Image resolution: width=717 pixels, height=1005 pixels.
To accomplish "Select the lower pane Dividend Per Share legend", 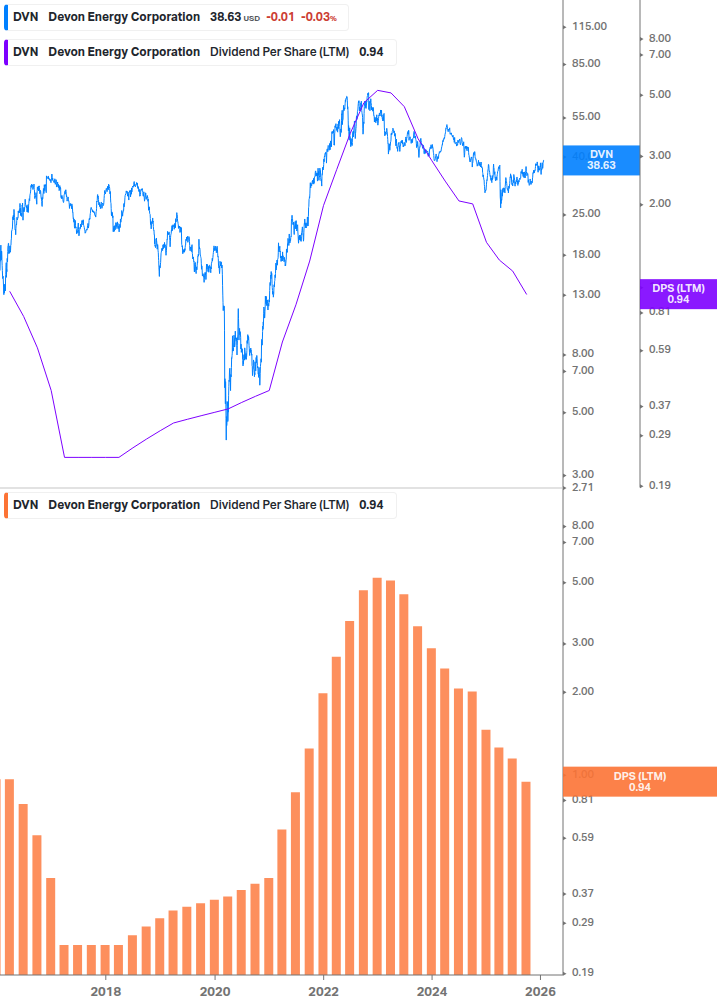I will [200, 505].
